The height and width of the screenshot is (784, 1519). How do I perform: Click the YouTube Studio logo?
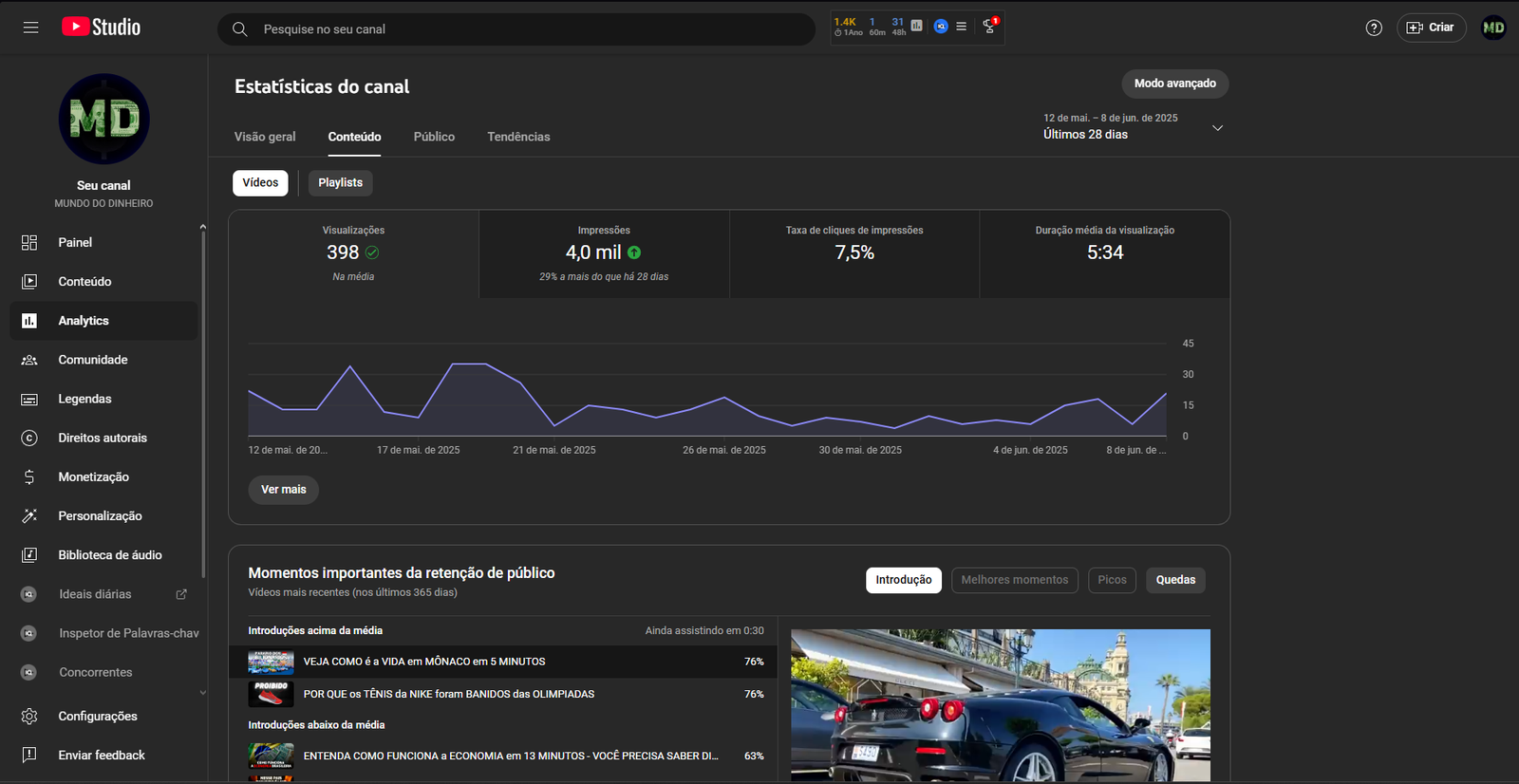101,28
